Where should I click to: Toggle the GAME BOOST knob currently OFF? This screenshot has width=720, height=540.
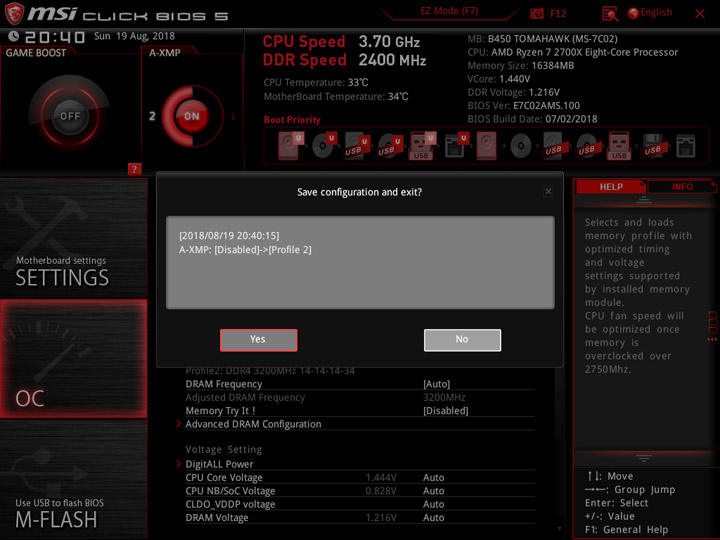[x=70, y=116]
